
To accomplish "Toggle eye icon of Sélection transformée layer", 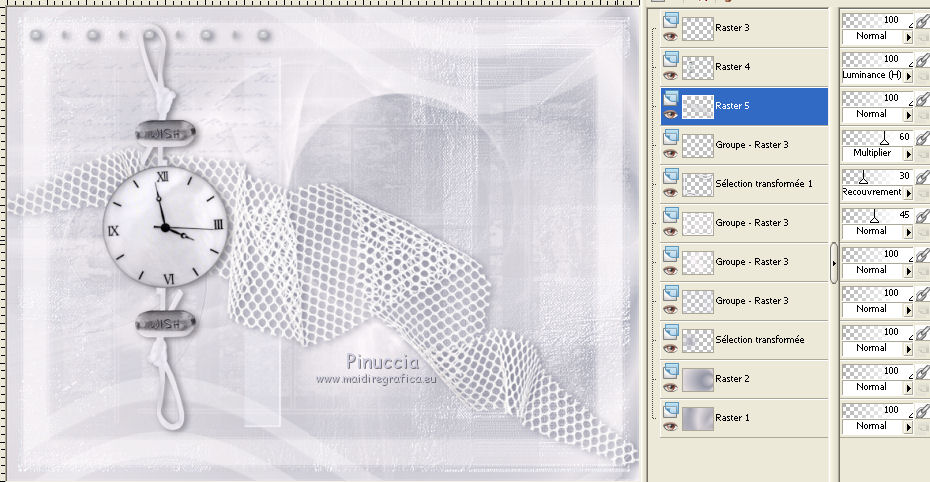I will point(670,349).
